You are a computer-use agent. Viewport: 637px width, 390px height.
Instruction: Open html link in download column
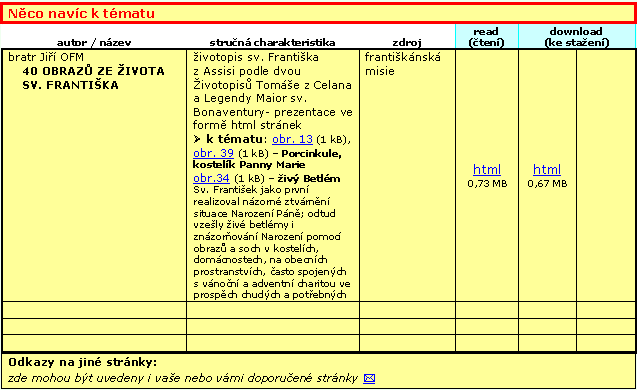tap(547, 169)
